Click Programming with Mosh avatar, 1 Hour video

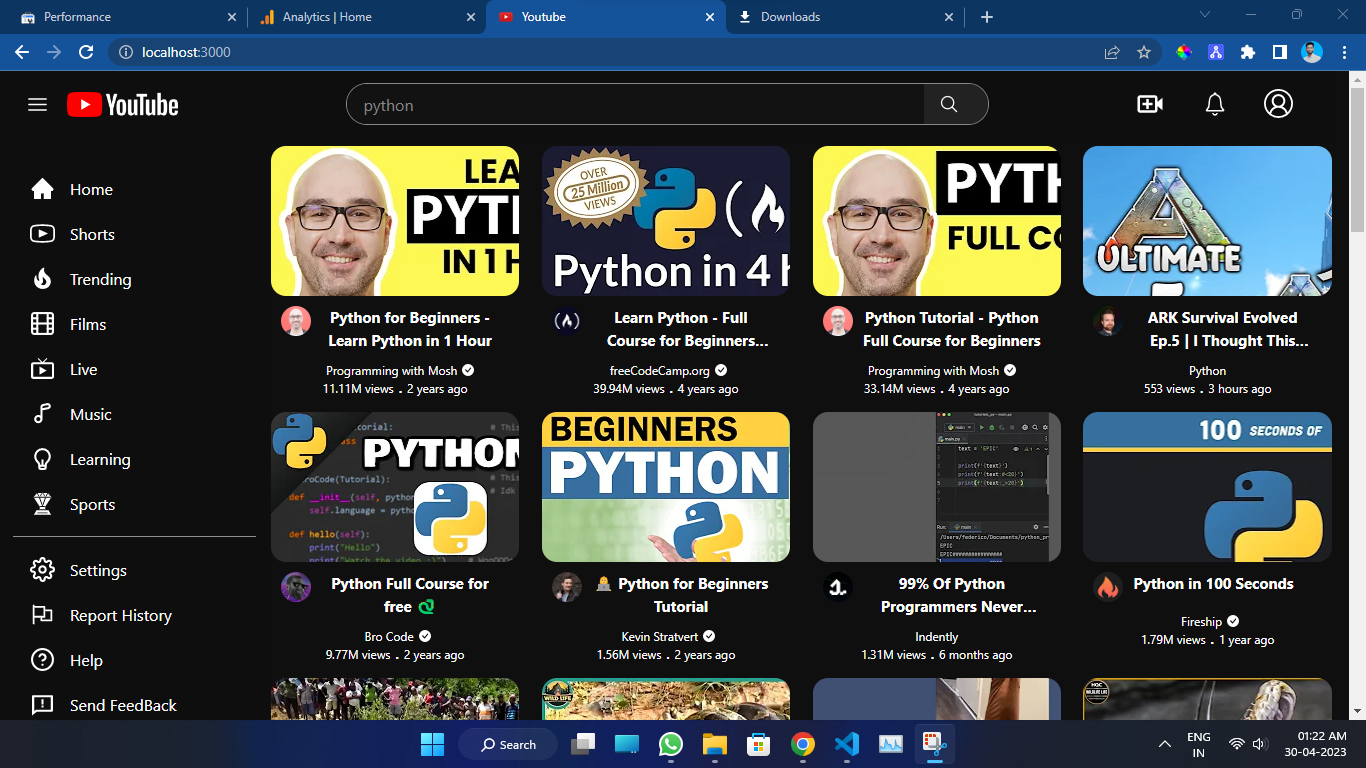[296, 321]
